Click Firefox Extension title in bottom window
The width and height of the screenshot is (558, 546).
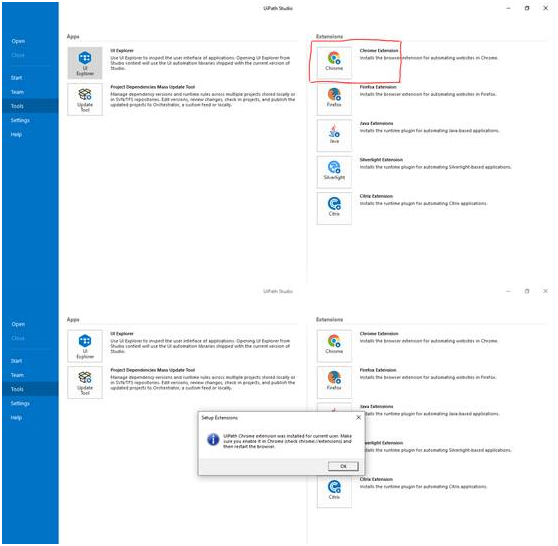378,370
